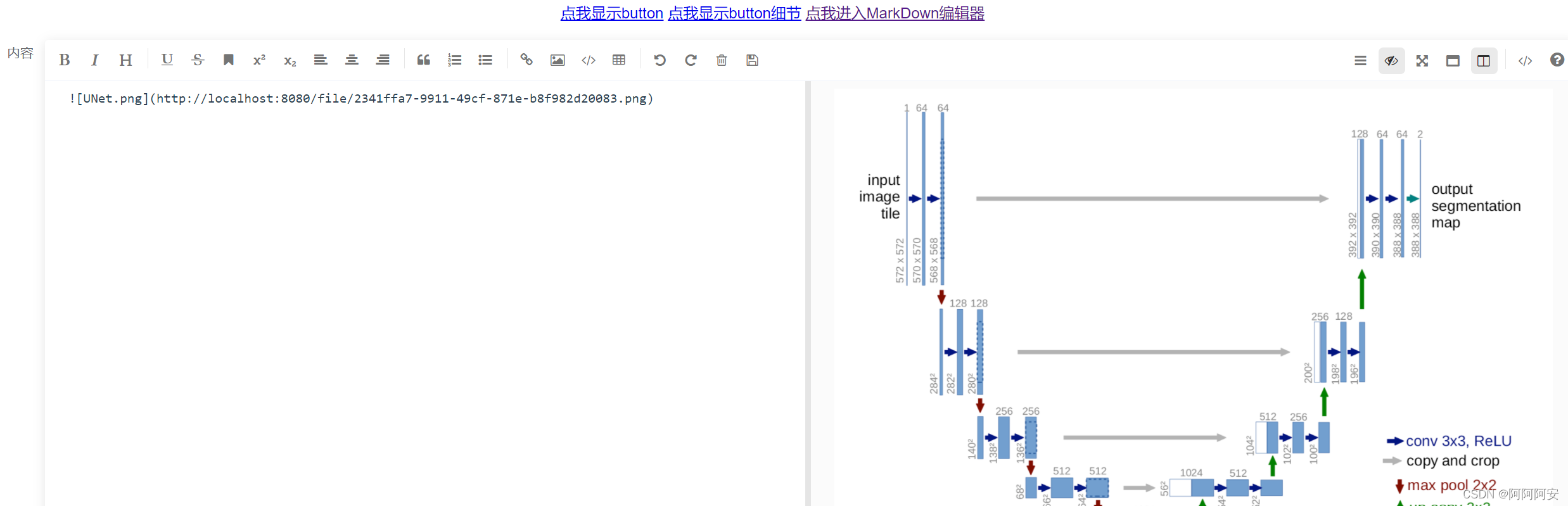The image size is (1568, 506).
Task: Align text center
Action: (352, 60)
